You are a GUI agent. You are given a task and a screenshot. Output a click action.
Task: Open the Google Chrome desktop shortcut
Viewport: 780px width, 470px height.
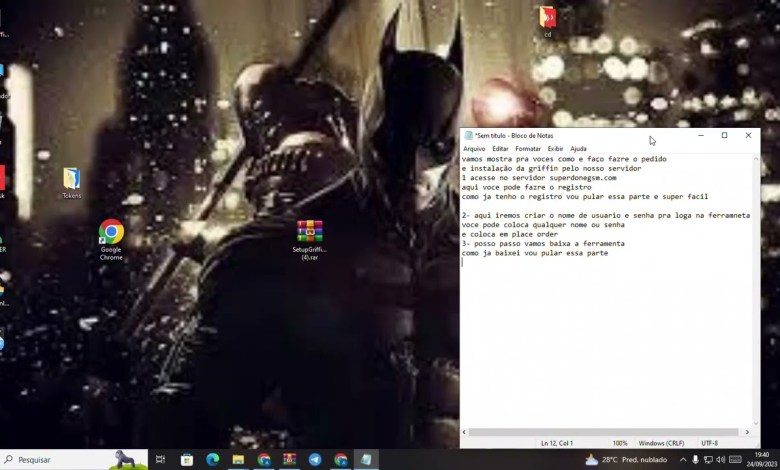pos(111,233)
